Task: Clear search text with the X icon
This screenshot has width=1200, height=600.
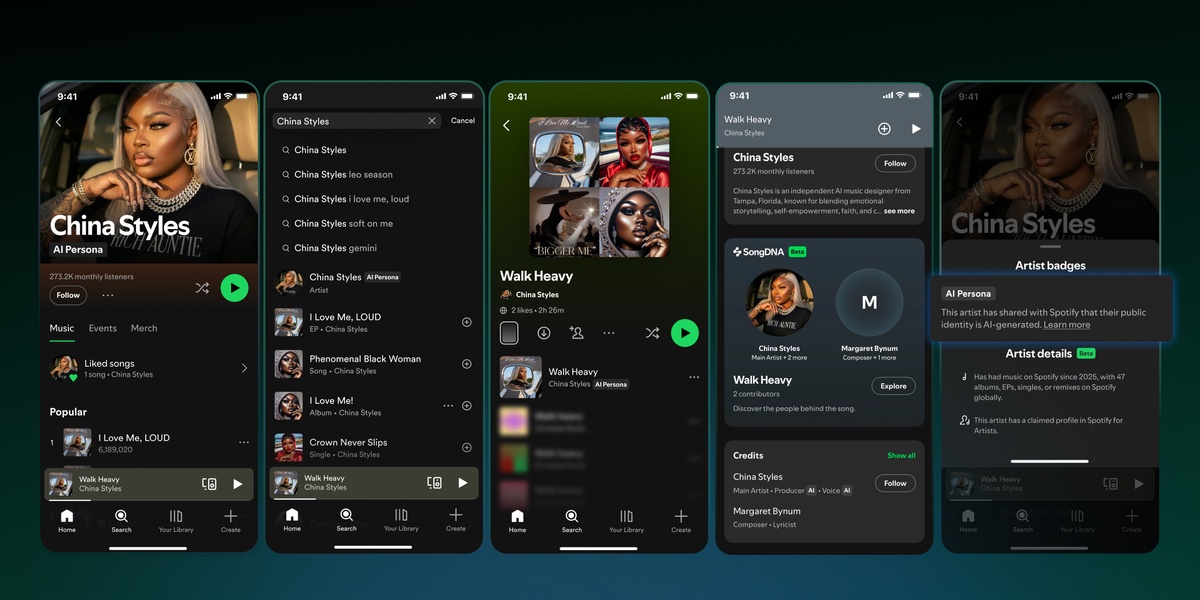Action: [x=432, y=121]
